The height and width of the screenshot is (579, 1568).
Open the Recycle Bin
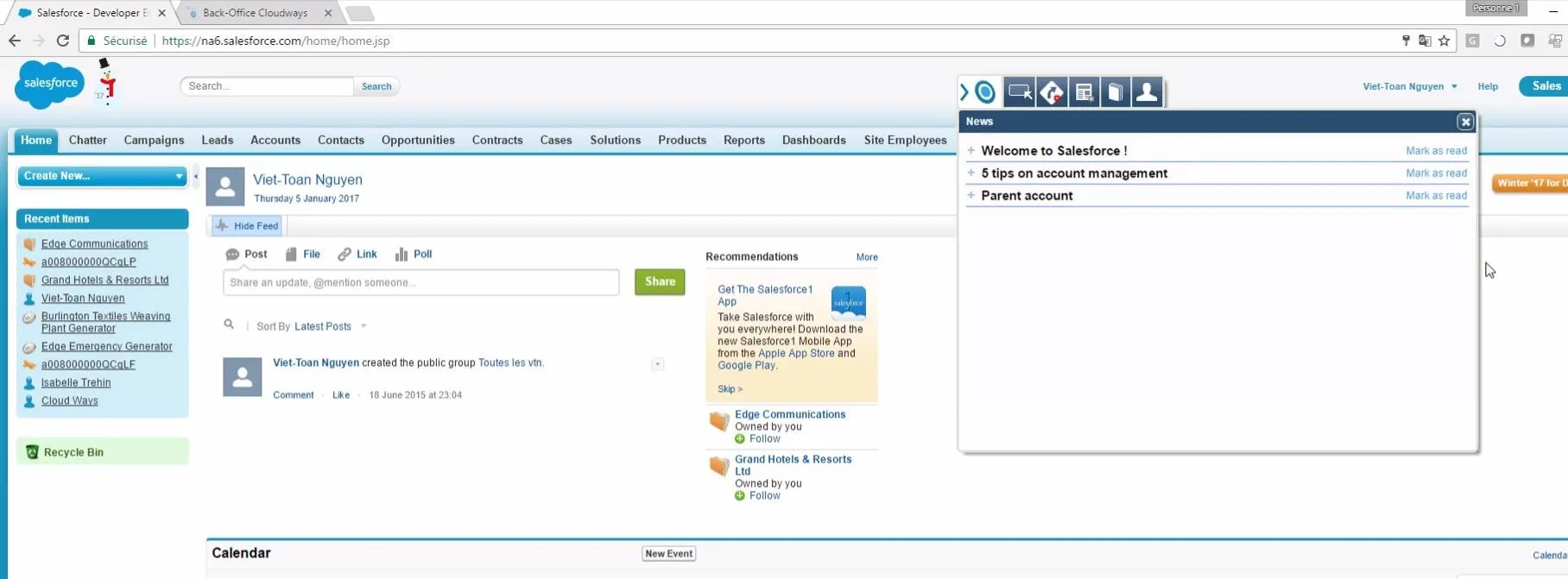(73, 452)
